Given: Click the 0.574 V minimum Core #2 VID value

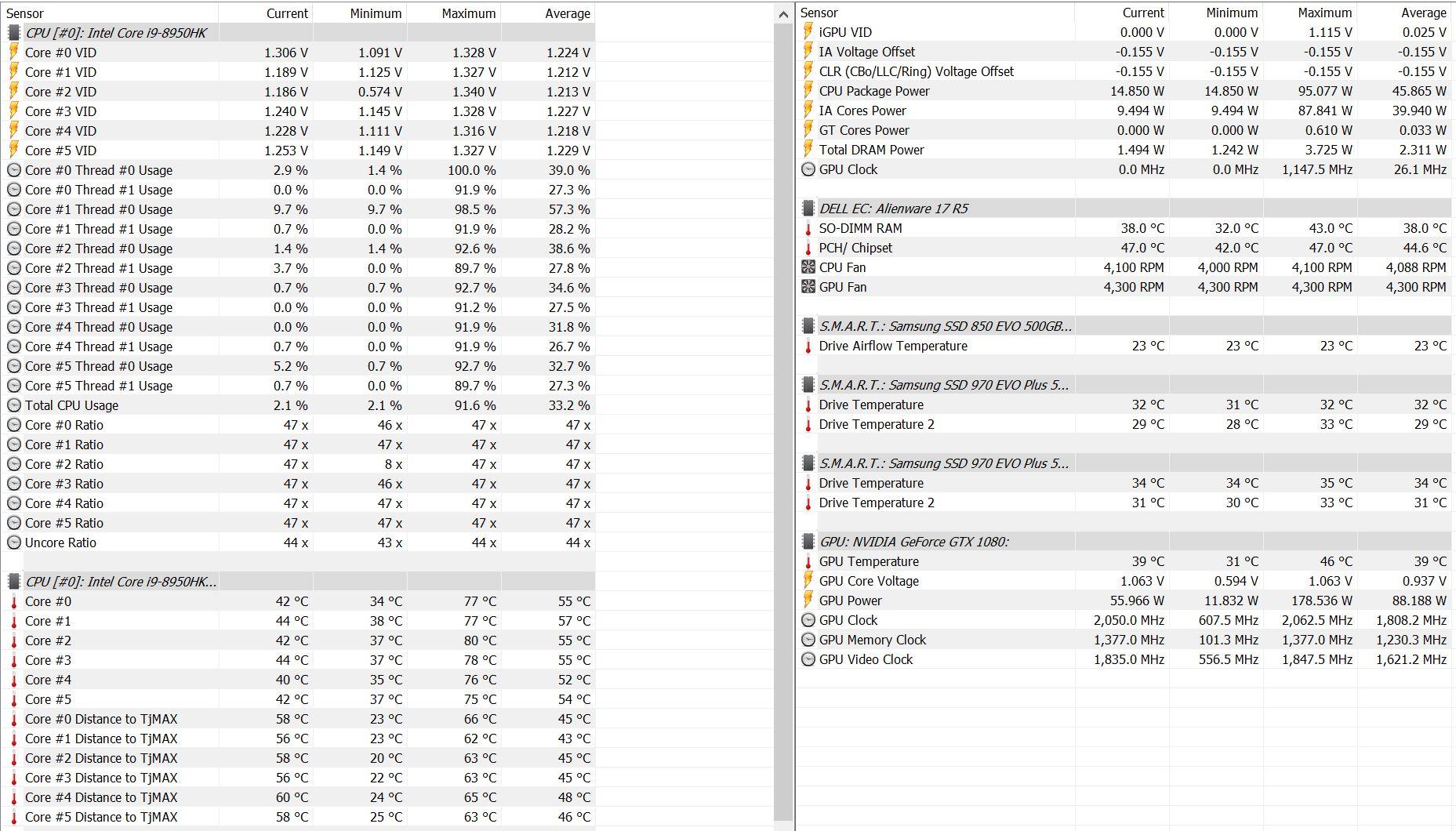Looking at the screenshot, I should [x=380, y=92].
